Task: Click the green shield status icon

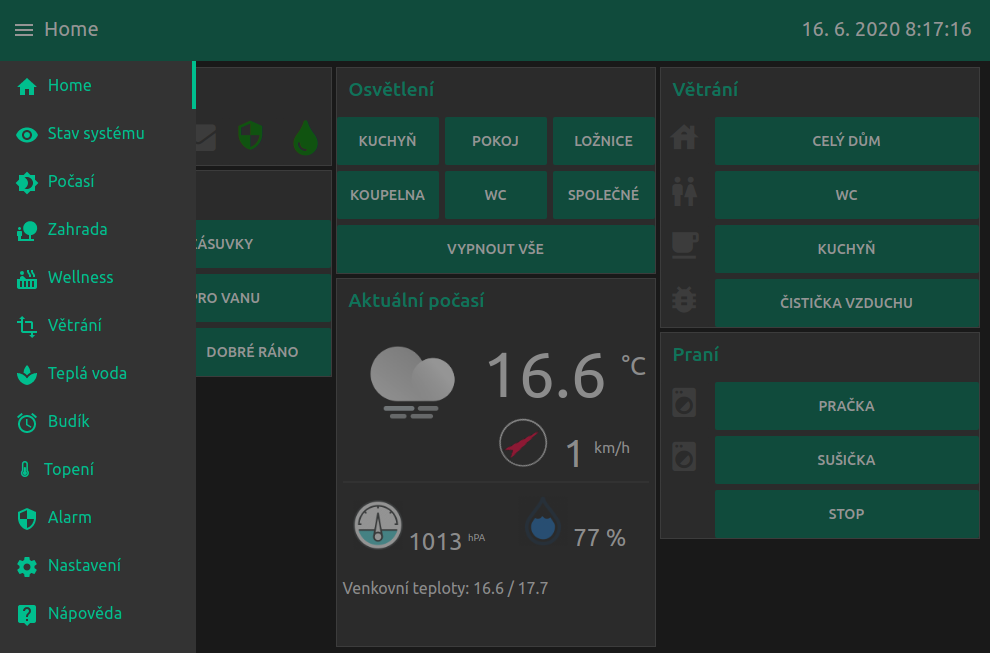Action: (250, 136)
